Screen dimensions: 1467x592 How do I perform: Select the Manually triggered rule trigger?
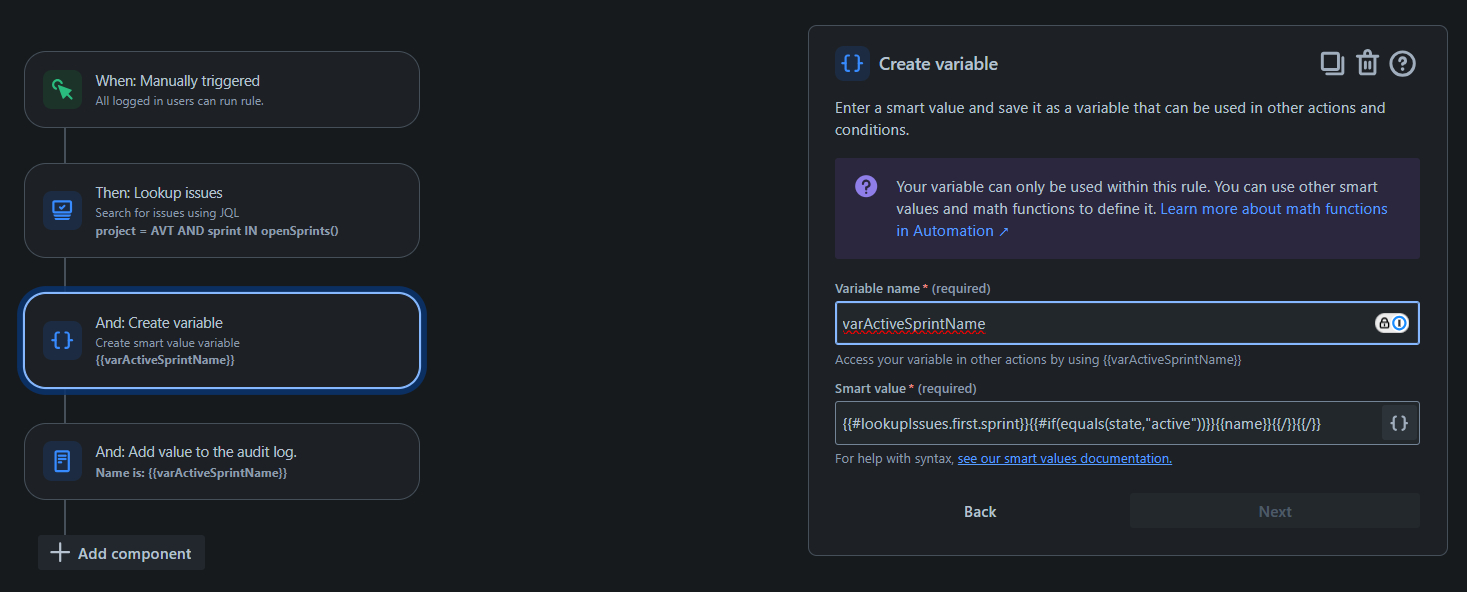click(x=222, y=89)
